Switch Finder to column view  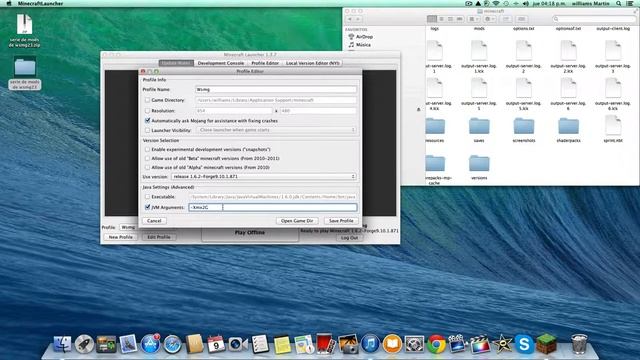[x=450, y=19]
